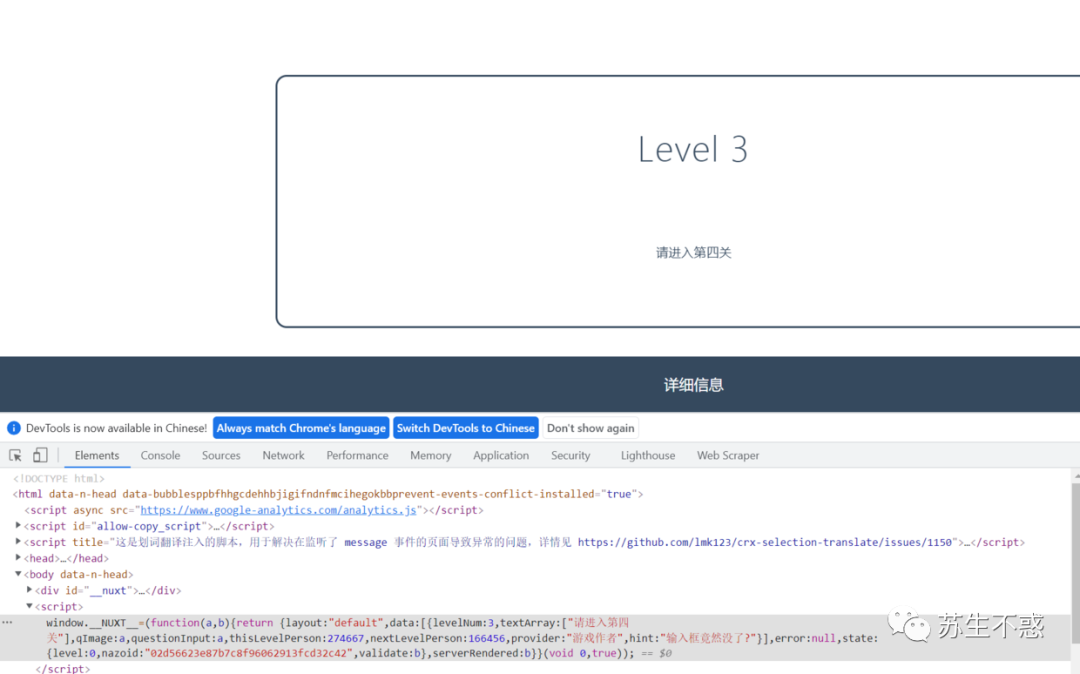Open the Sources tab
Viewport: 1080px width, 674px height.
coord(221,455)
